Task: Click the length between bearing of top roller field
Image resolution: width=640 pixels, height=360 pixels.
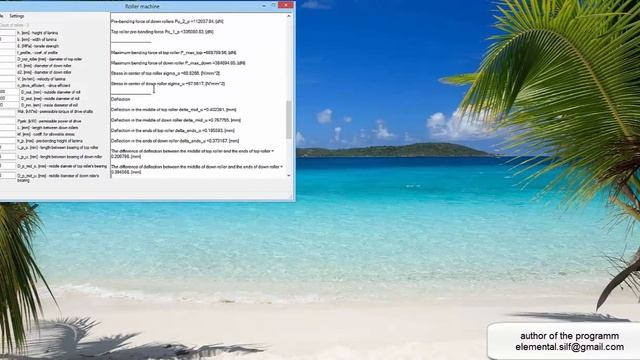Action: tap(8, 147)
